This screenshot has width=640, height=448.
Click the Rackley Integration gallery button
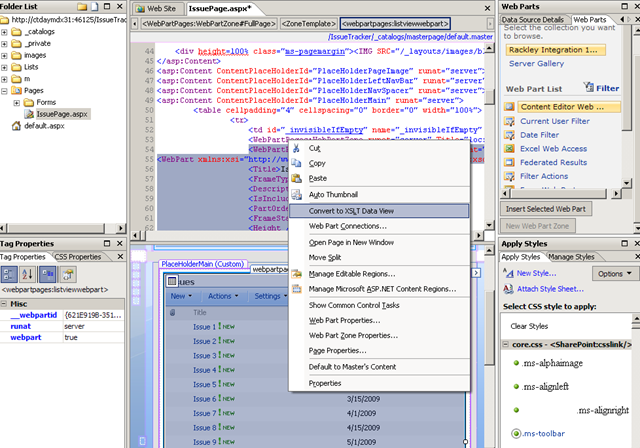coord(556,50)
